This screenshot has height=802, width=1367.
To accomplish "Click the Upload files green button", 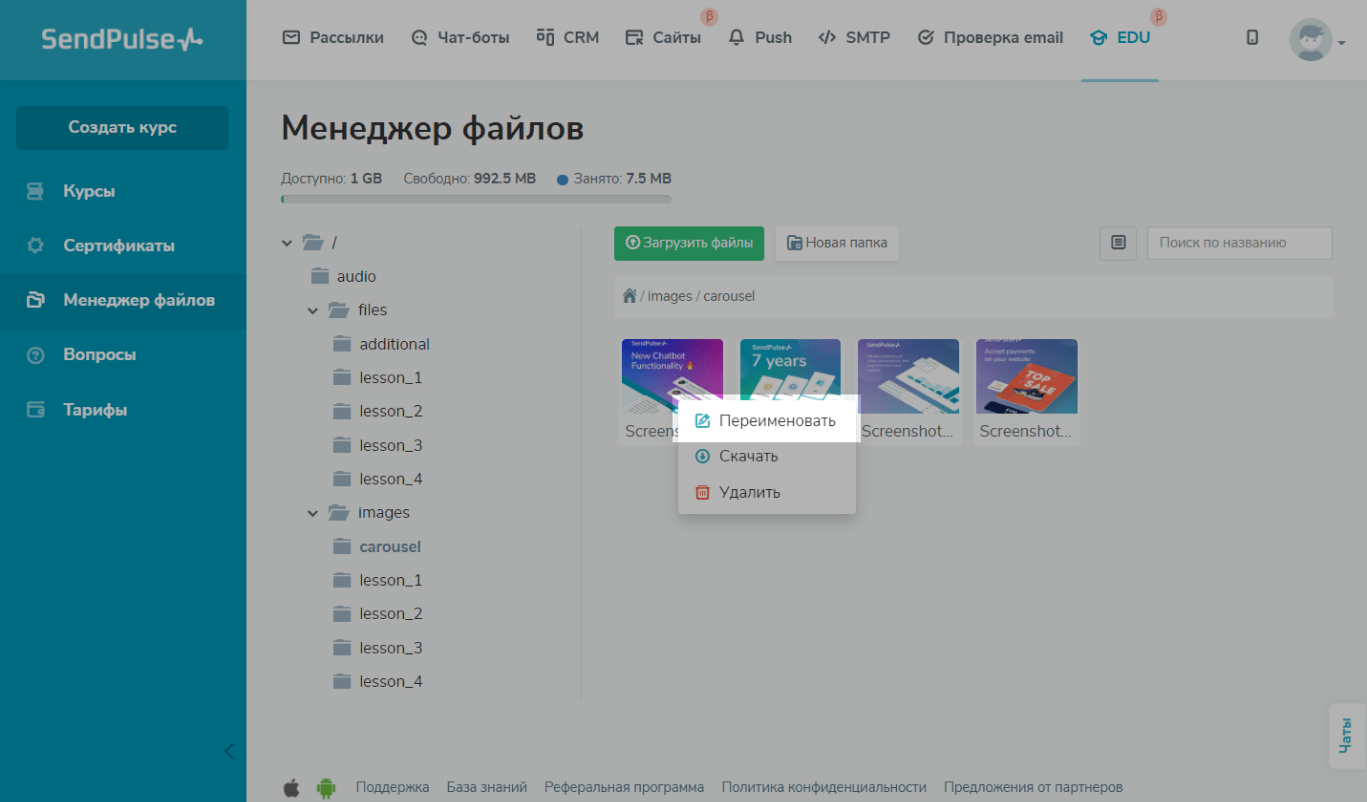I will [x=689, y=243].
